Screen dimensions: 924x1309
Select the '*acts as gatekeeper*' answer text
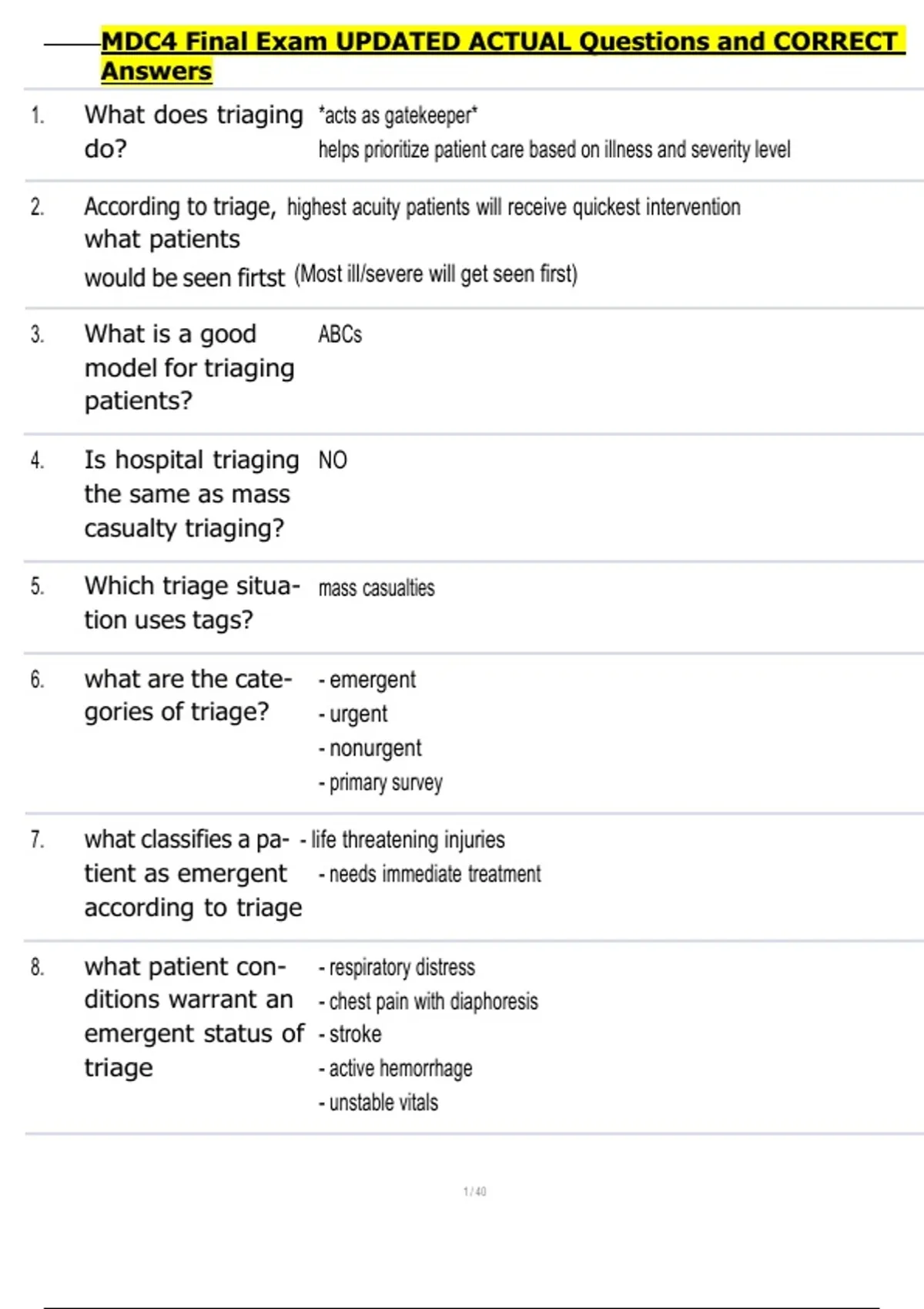[398, 115]
